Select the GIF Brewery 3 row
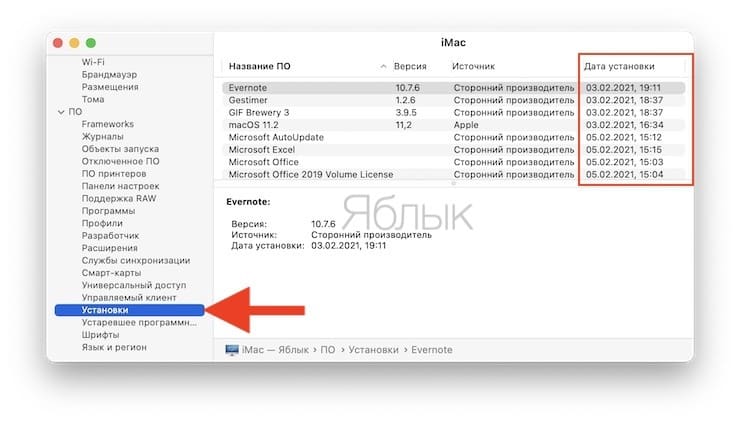 (453, 112)
